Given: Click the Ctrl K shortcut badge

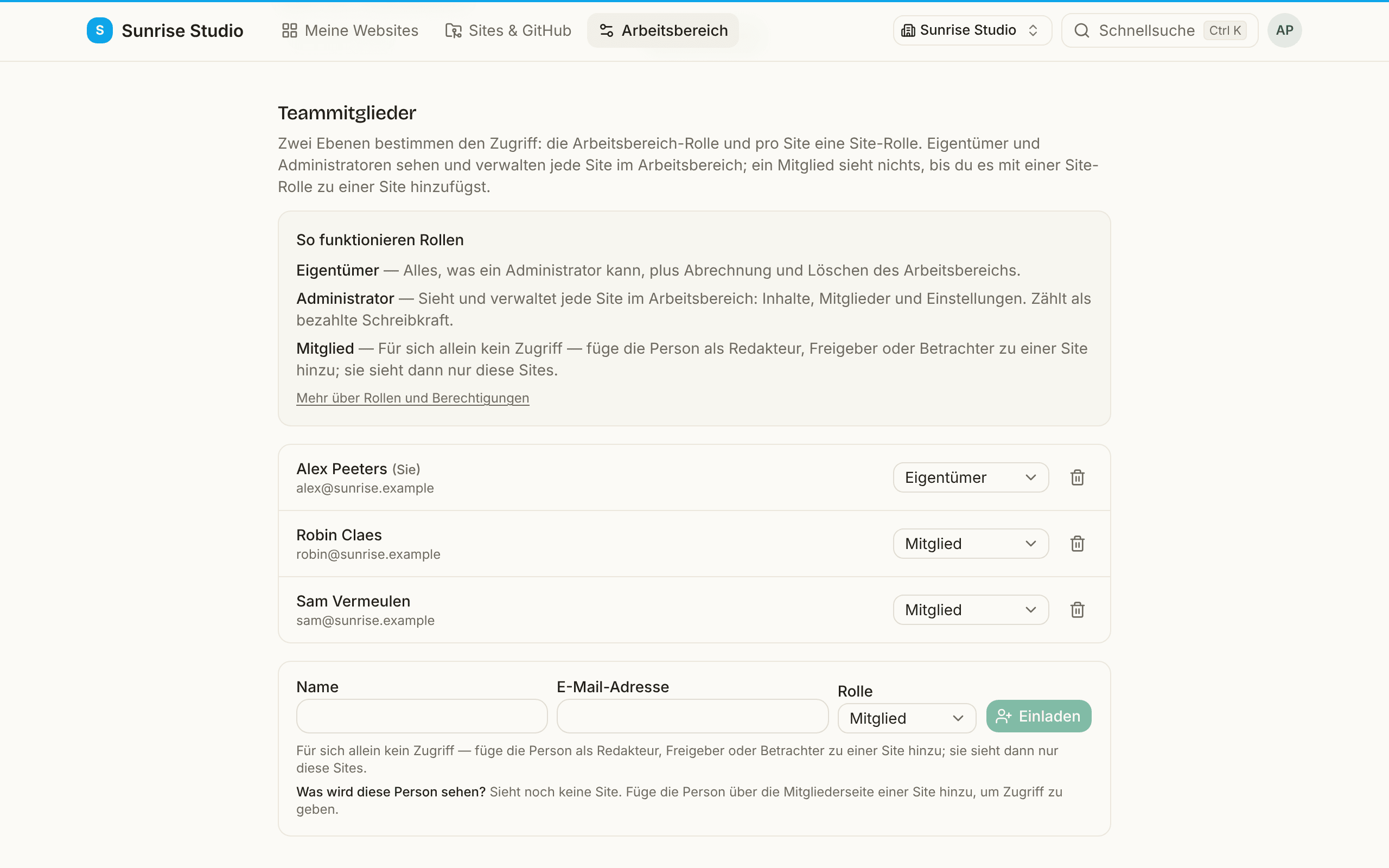Looking at the screenshot, I should (1225, 30).
